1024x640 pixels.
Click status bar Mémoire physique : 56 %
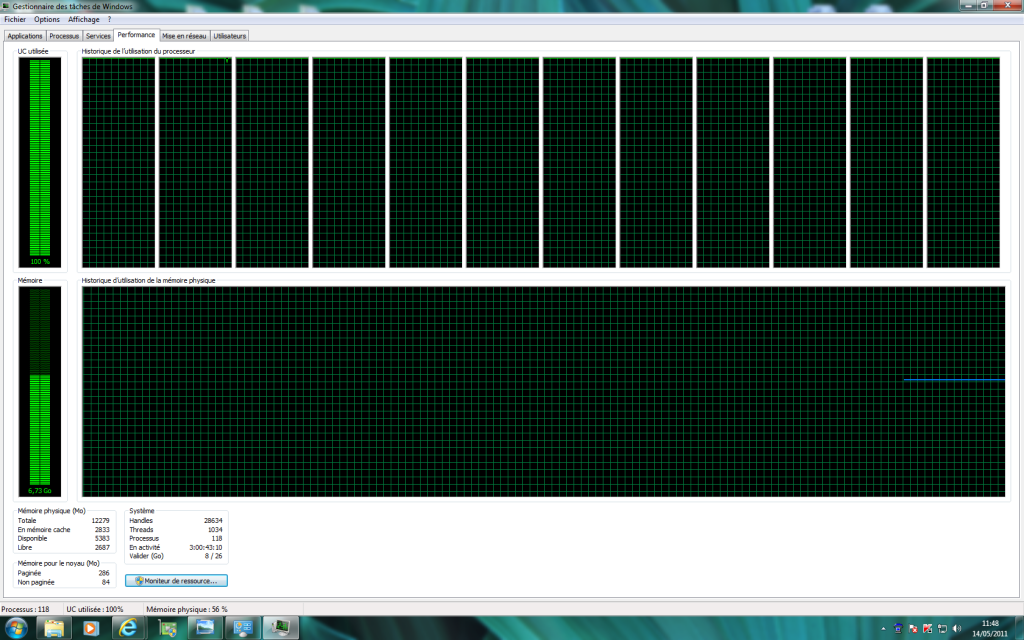coord(187,609)
